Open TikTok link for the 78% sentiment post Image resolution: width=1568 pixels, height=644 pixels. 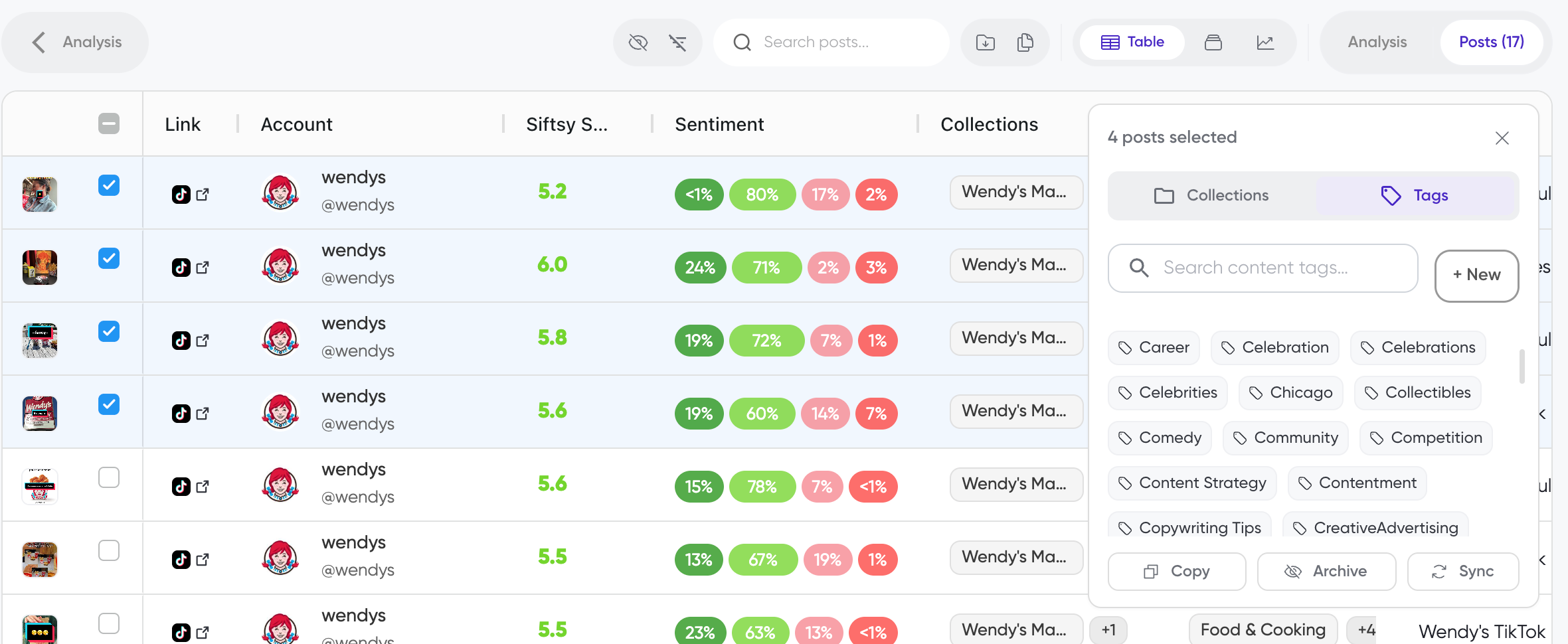(191, 487)
